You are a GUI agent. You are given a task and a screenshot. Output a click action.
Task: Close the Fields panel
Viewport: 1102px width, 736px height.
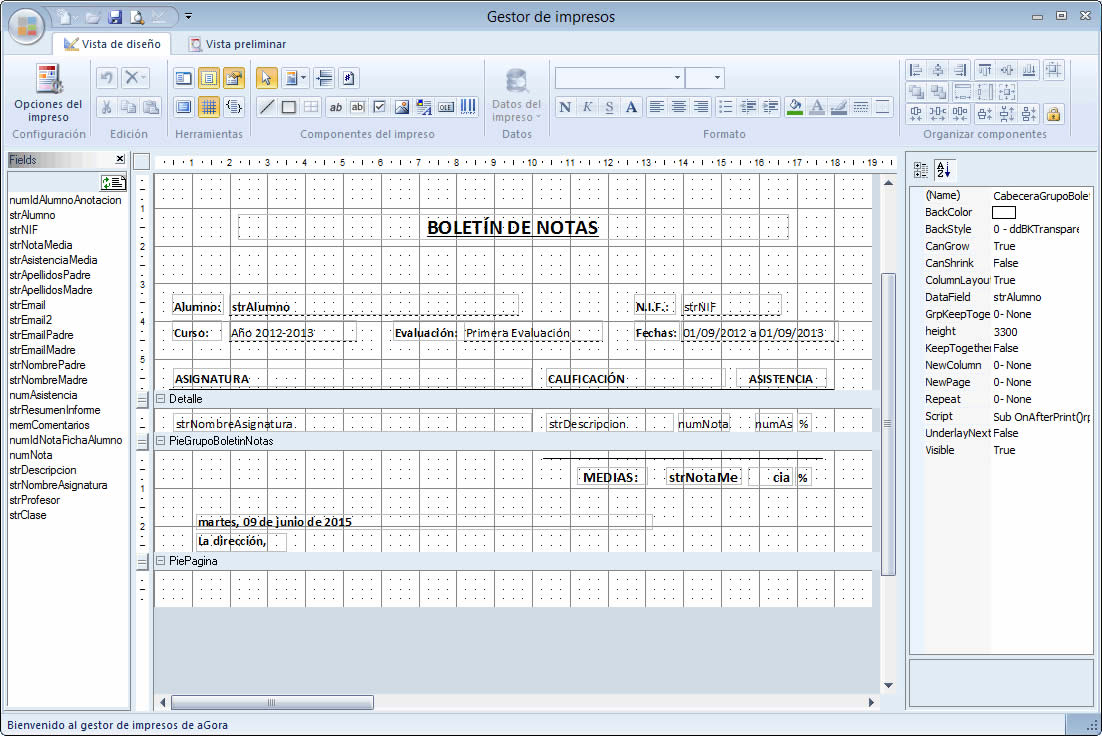pos(120,160)
